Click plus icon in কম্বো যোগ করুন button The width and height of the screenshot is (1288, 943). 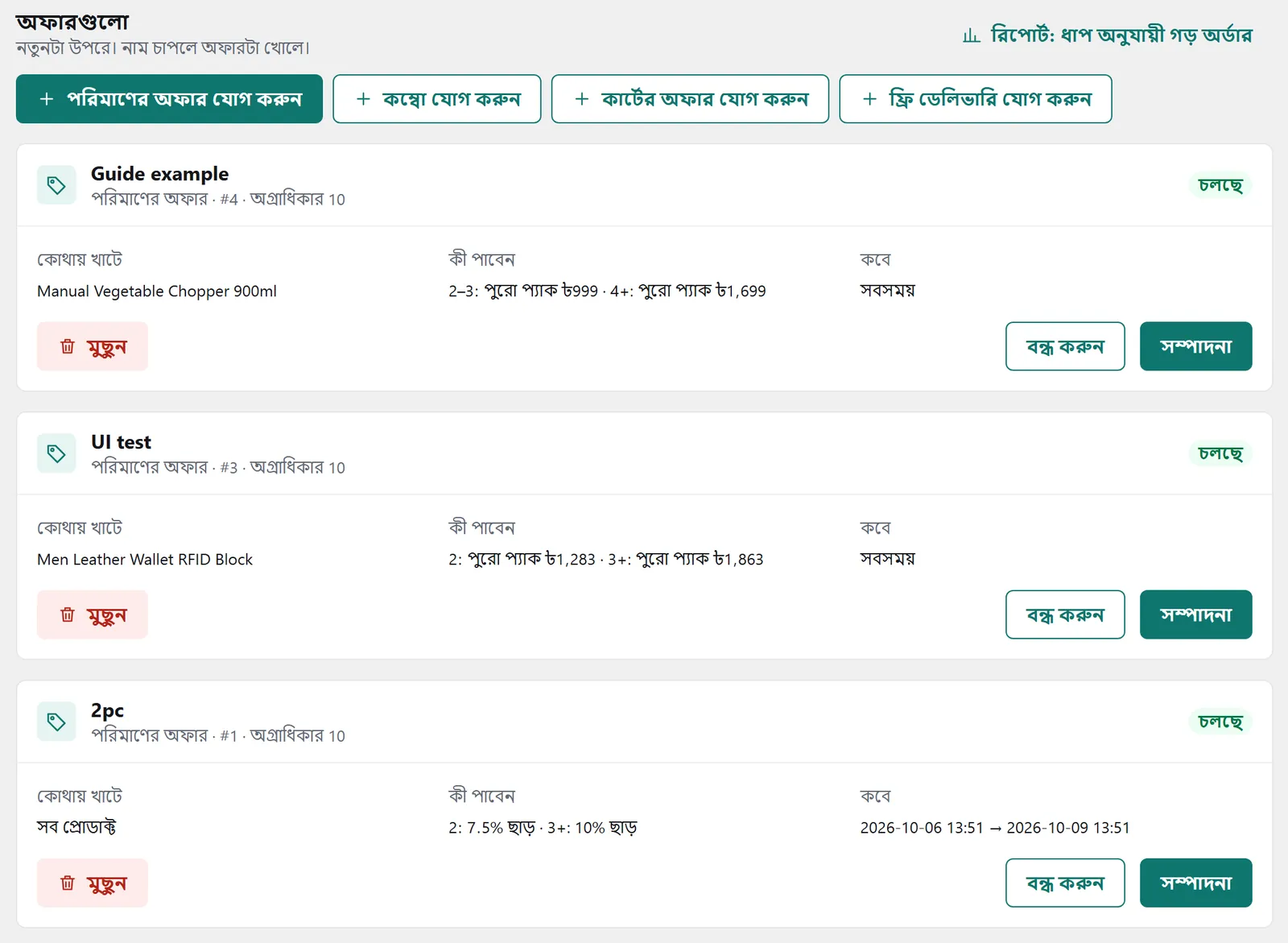(363, 99)
